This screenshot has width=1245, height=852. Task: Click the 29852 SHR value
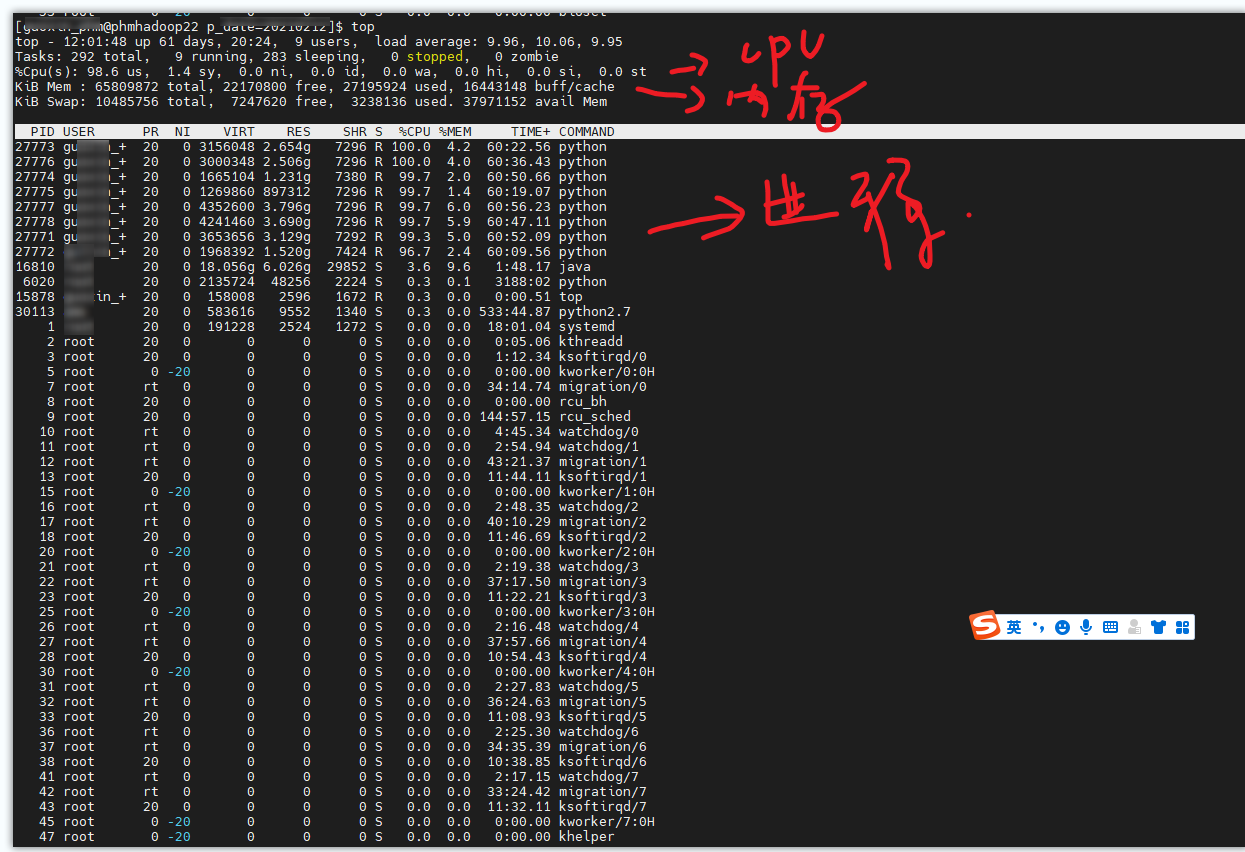point(347,267)
